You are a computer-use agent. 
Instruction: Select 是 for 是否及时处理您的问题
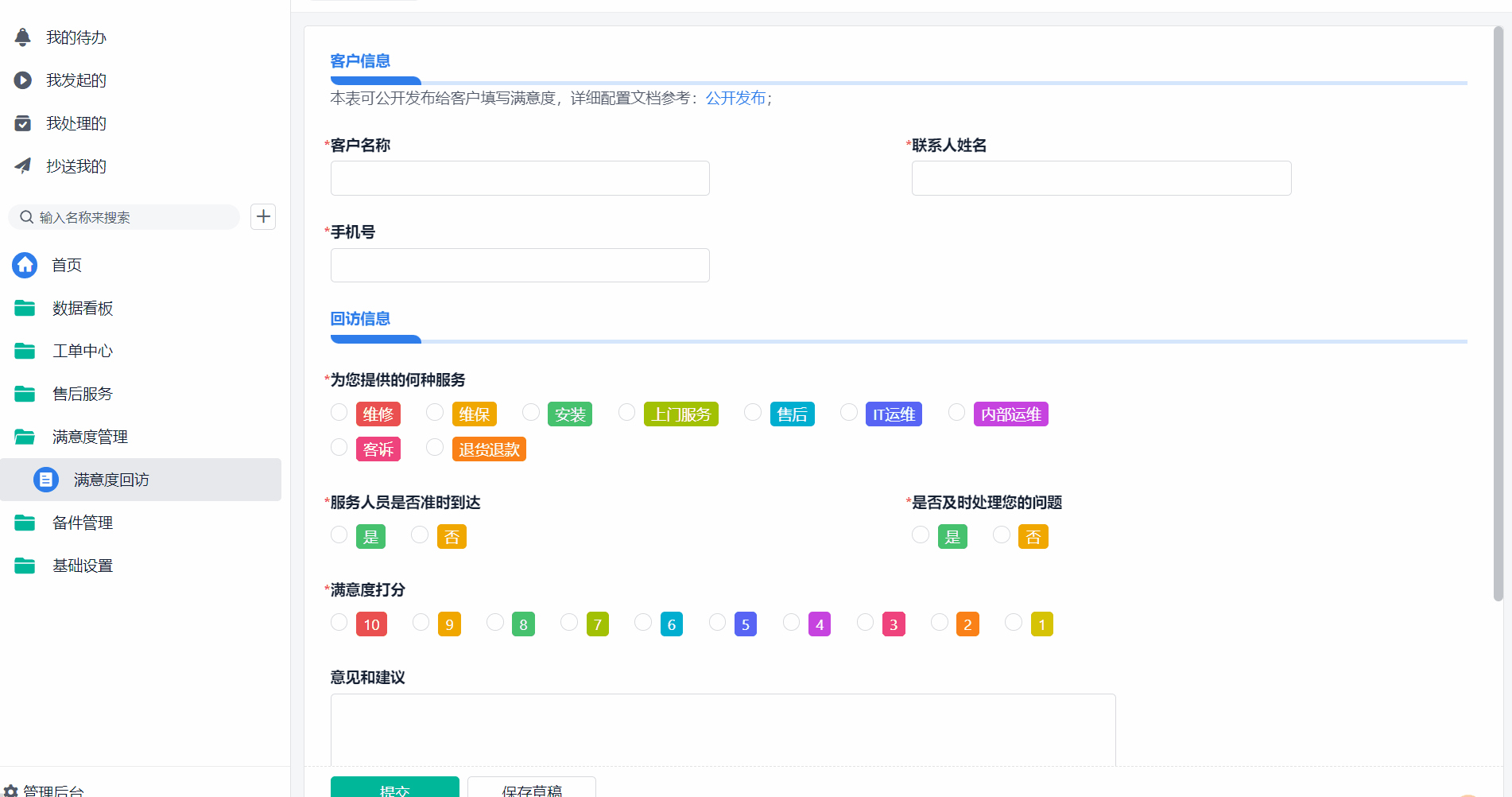click(921, 535)
